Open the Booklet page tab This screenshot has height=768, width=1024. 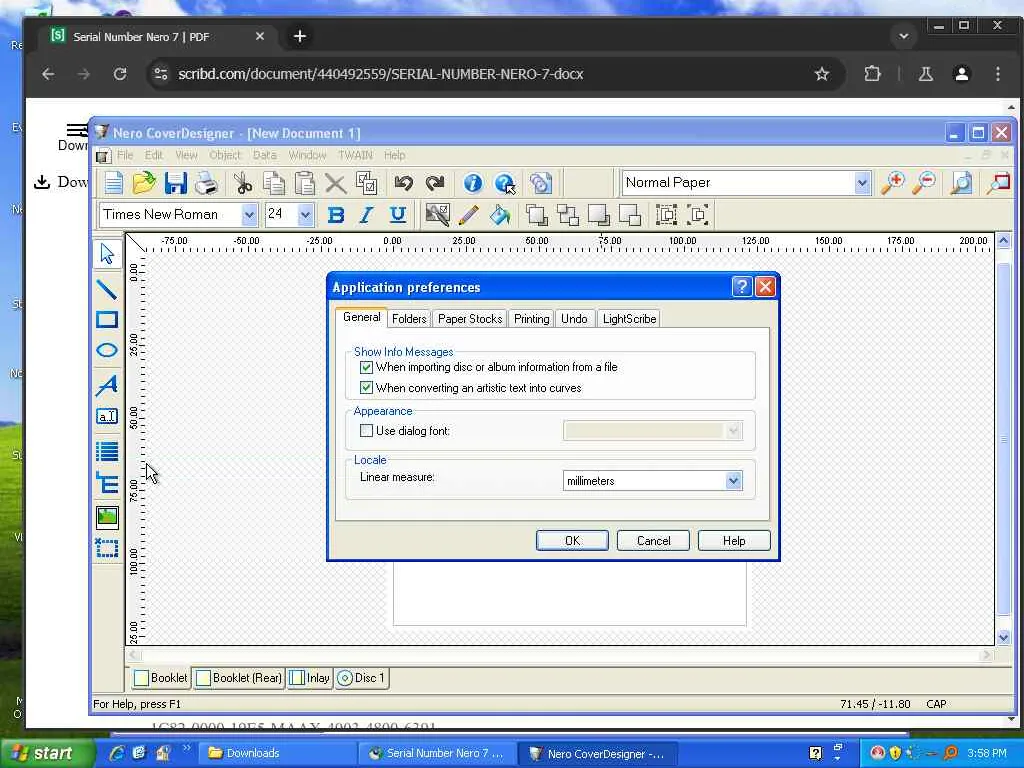pos(161,678)
